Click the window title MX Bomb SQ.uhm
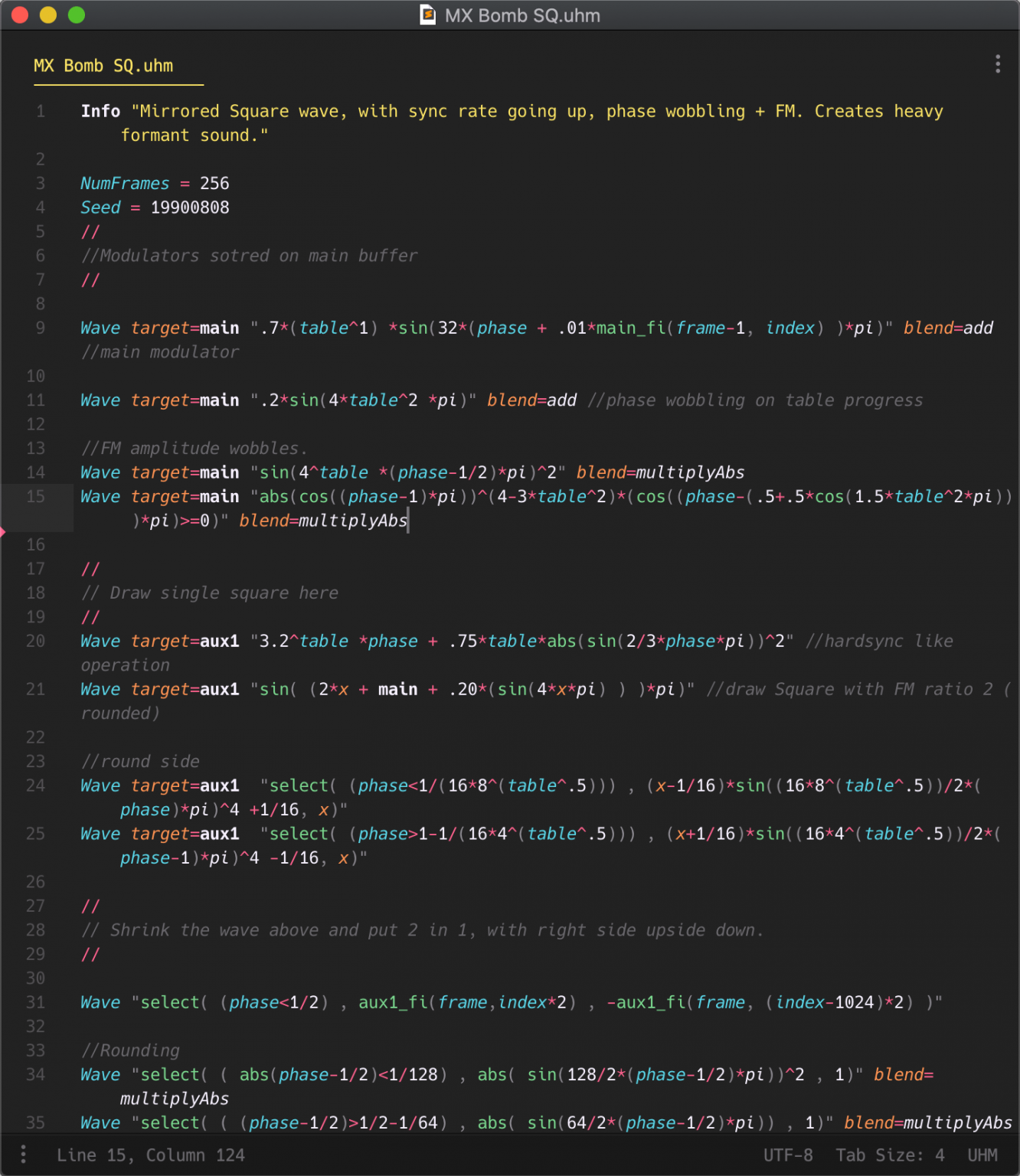The width and height of the screenshot is (1020, 1176). pyautogui.click(x=522, y=15)
